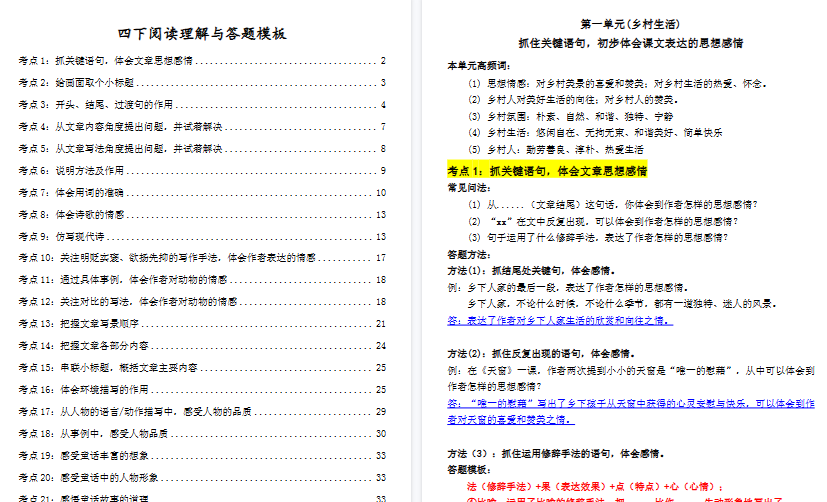The height and width of the screenshot is (502, 827).
Task: Click item (4) 乡村生活：悠闲自在、无拘无束
Action: 595,132
